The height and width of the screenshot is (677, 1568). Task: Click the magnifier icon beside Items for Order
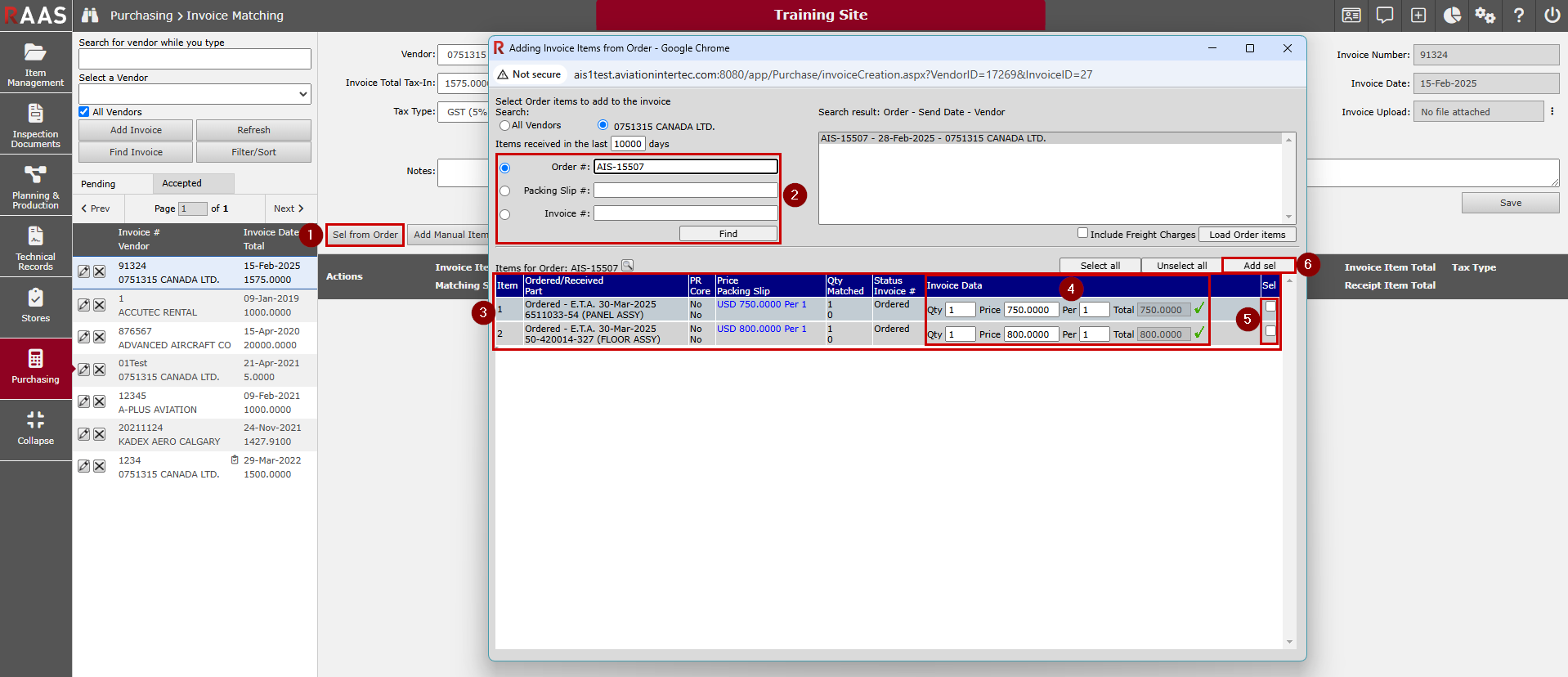pyautogui.click(x=627, y=265)
